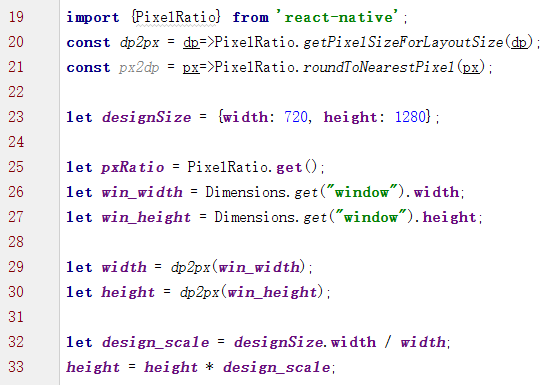Click 'getPixelSizeForLayoutSize' method call
Image resolution: width=549 pixels, height=385 pixels.
[x=403, y=43]
